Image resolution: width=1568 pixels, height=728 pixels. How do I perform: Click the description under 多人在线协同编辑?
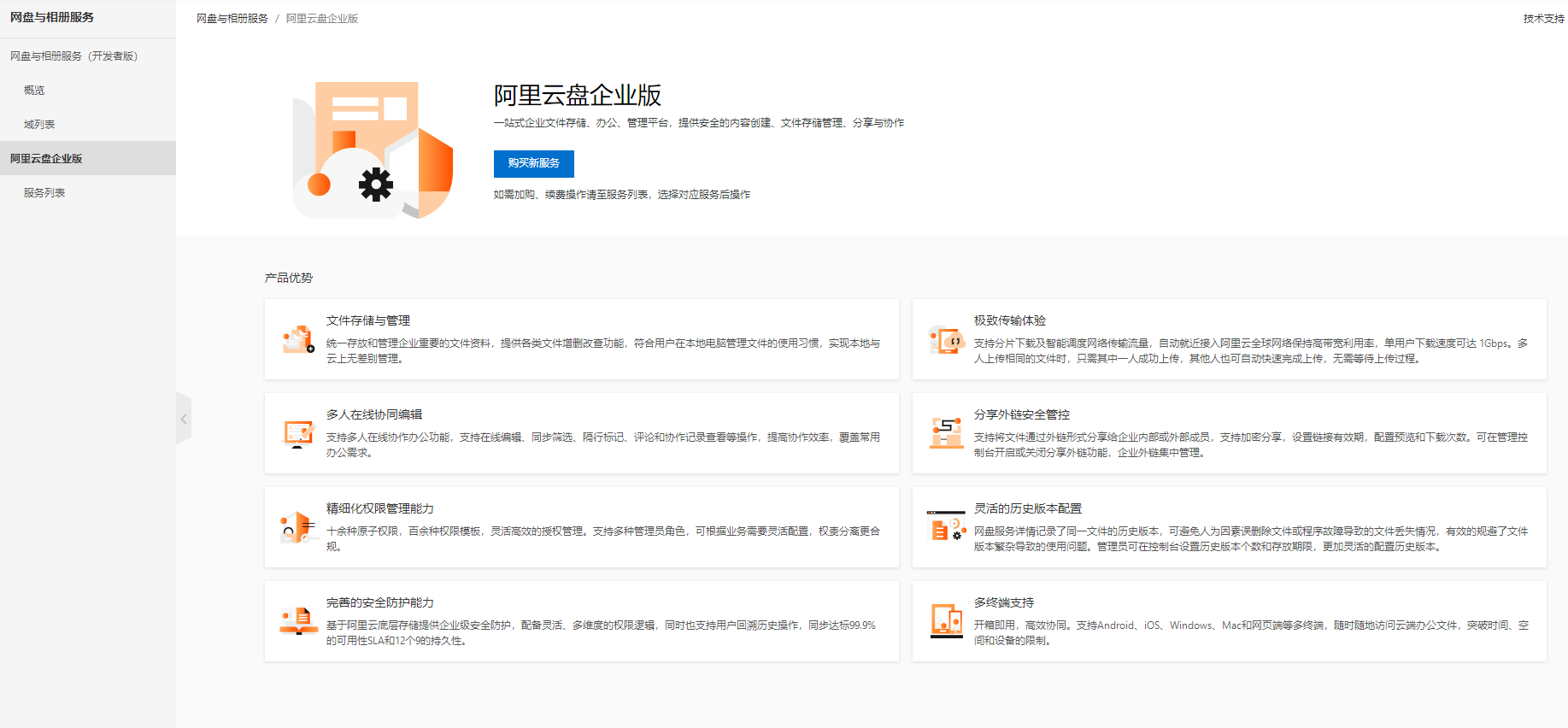[x=603, y=445]
